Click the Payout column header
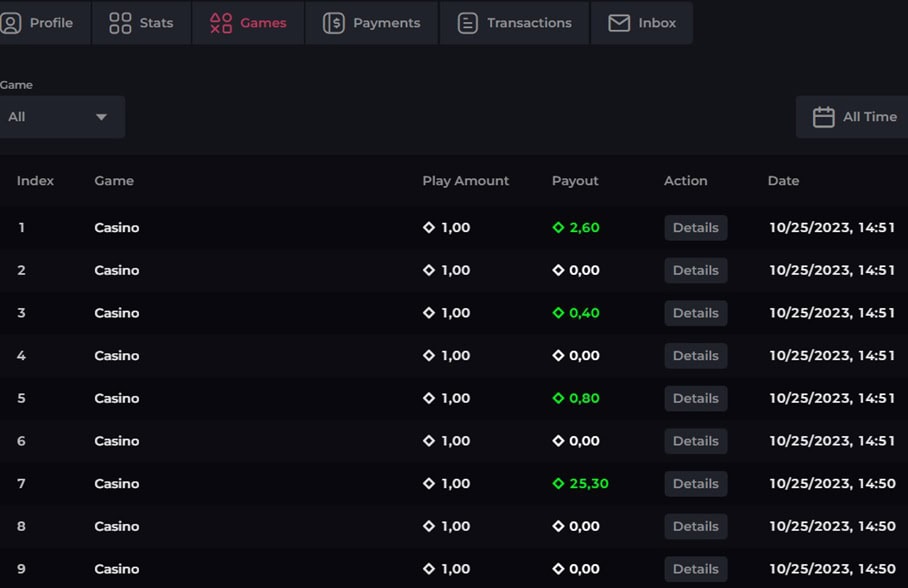 (x=575, y=181)
